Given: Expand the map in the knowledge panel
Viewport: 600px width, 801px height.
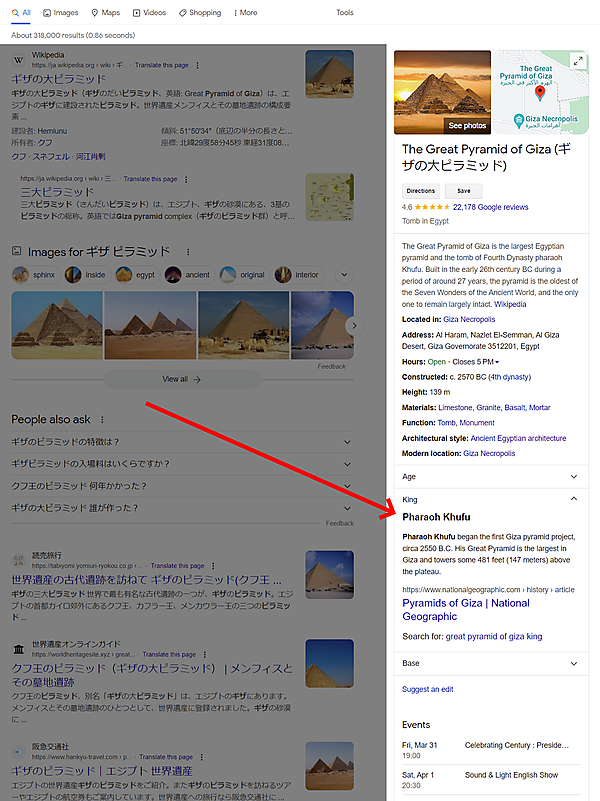Looking at the screenshot, I should click(577, 61).
